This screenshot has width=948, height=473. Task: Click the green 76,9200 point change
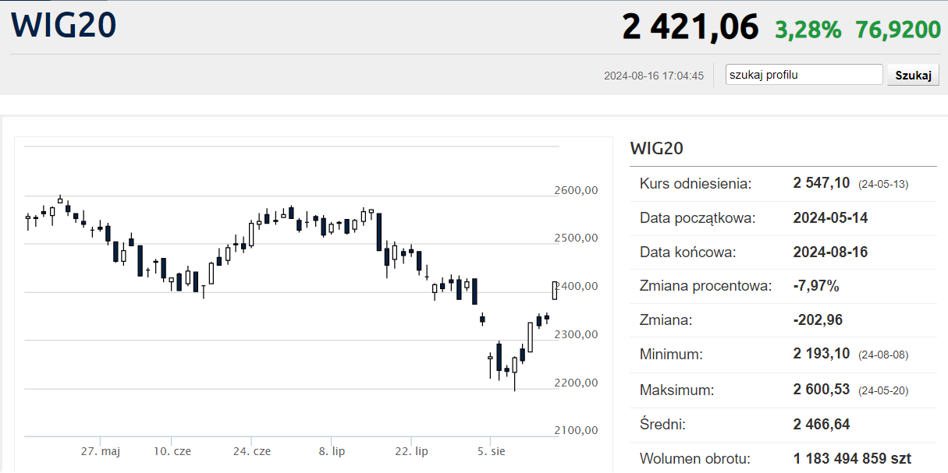pos(898,29)
